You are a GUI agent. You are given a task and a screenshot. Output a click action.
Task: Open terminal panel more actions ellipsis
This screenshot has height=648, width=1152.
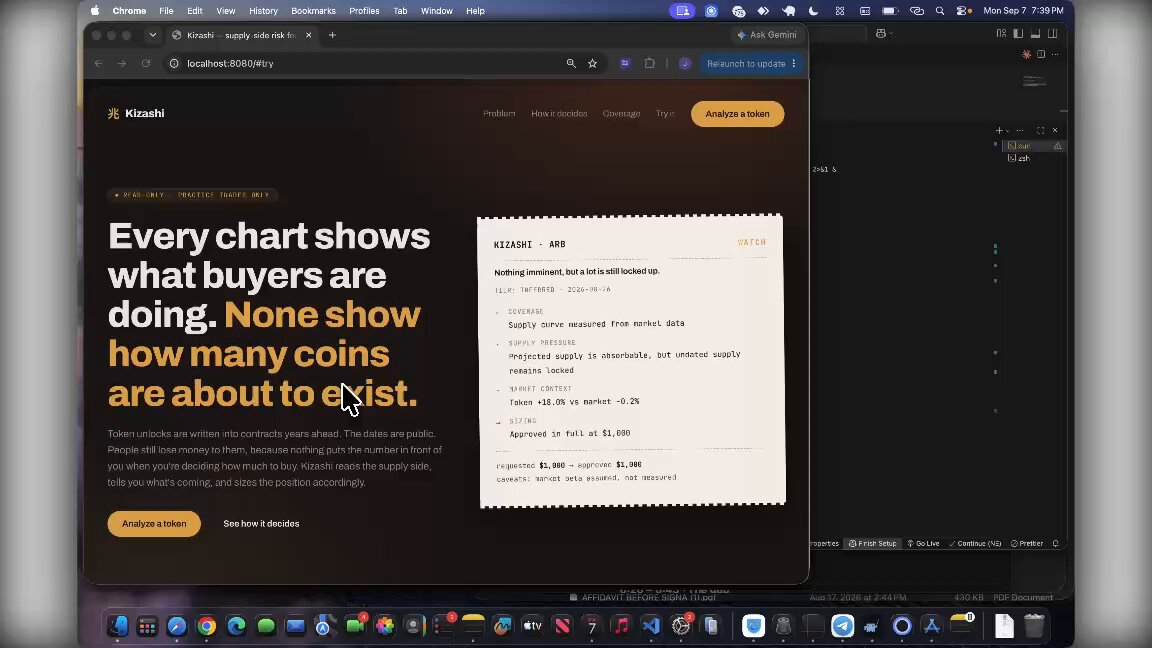(x=1020, y=130)
